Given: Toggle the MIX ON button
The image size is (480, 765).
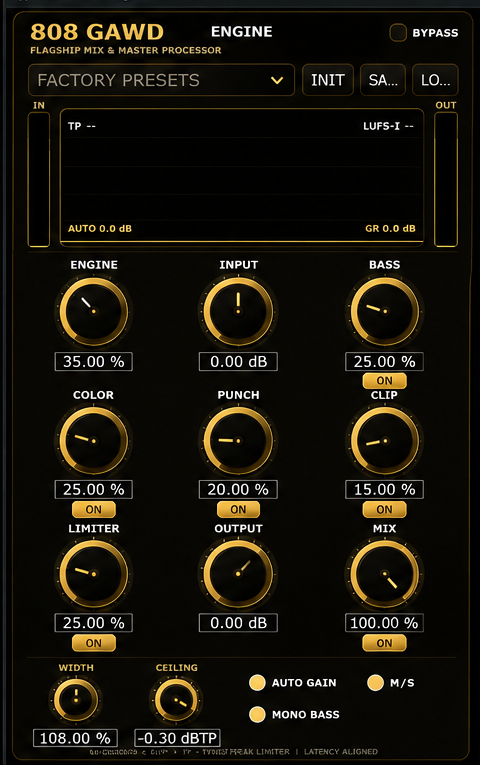Looking at the screenshot, I should 384,643.
